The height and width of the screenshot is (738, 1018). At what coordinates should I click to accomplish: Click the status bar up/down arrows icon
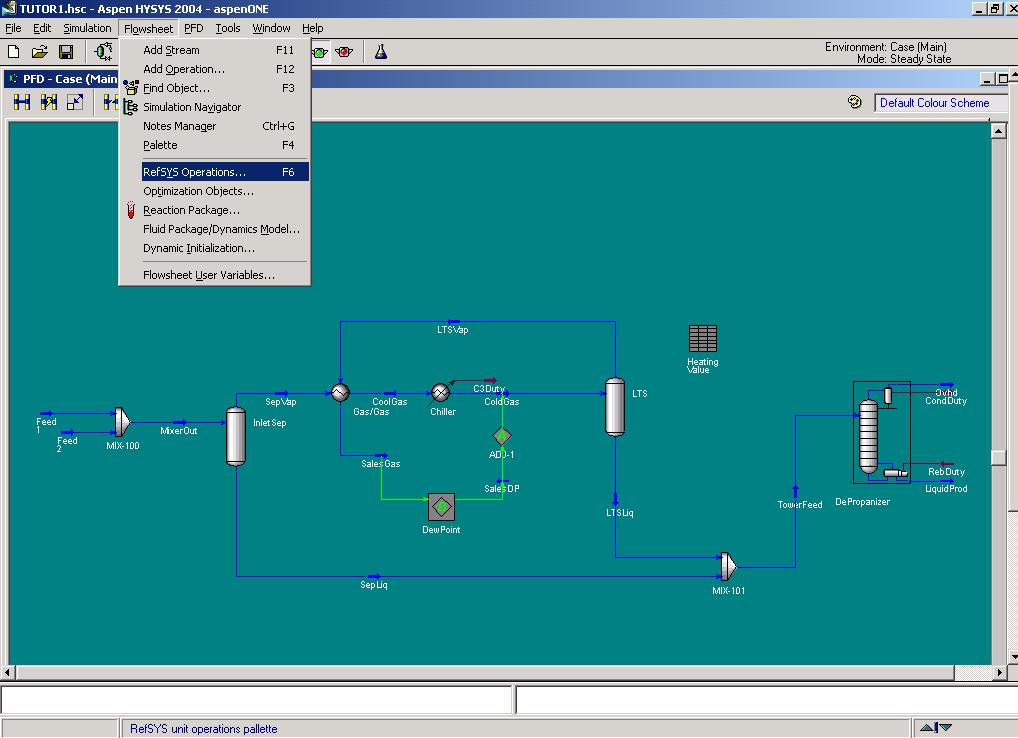click(x=936, y=728)
